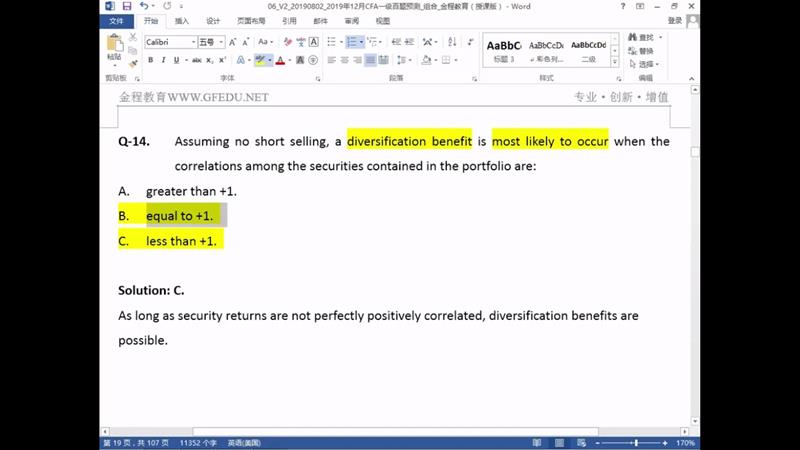Open Word help question mark icon

pos(622,6)
